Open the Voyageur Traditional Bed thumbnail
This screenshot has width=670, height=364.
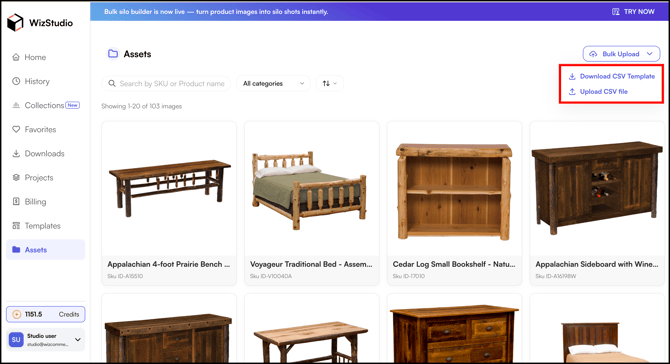311,188
